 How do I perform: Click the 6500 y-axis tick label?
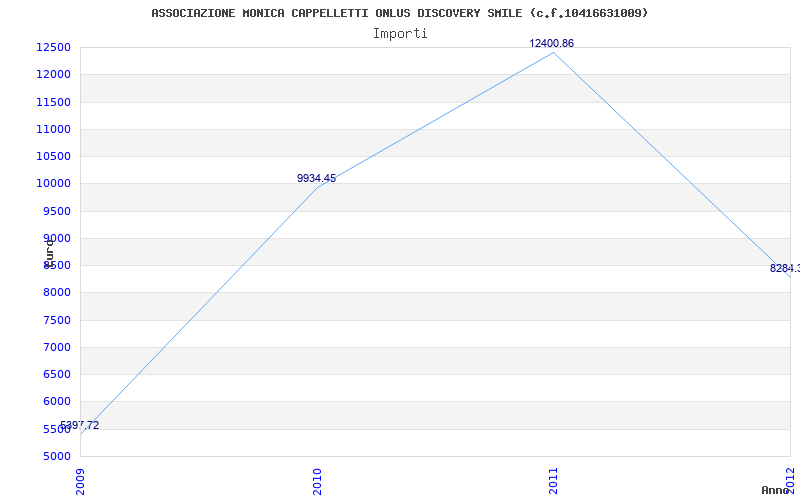pos(57,374)
